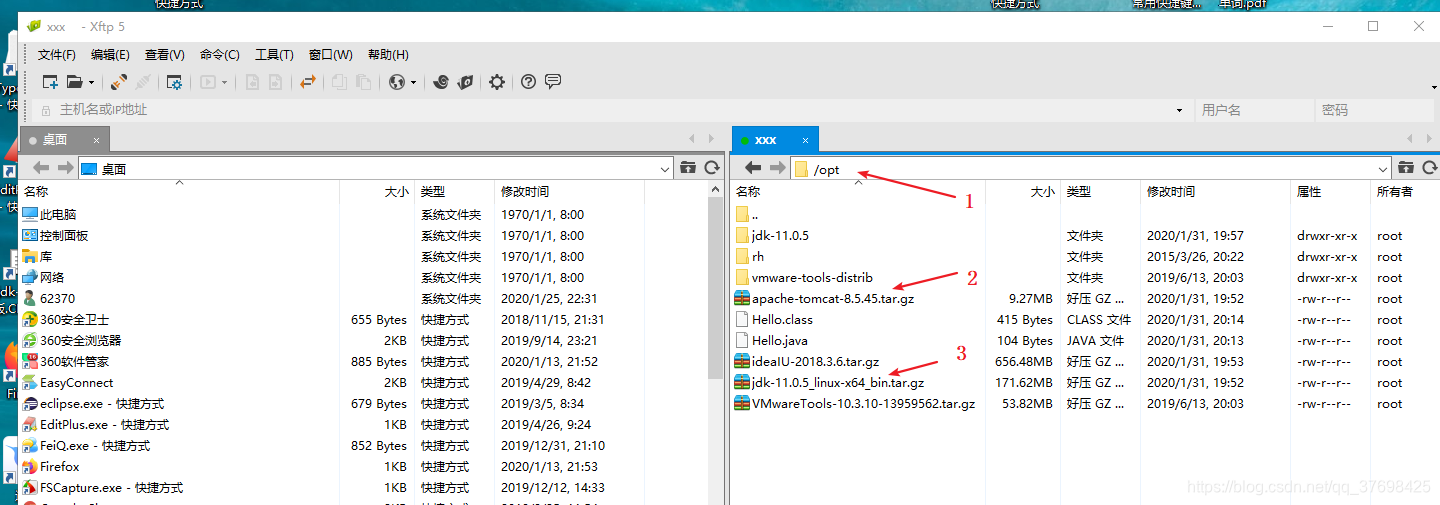The height and width of the screenshot is (505, 1440).
Task: Click the Reconnect plug icon
Action: point(119,82)
